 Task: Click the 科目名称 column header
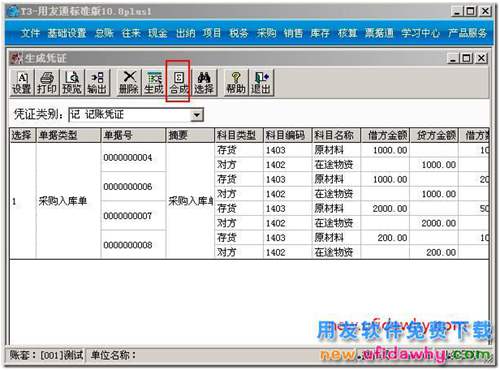click(336, 135)
